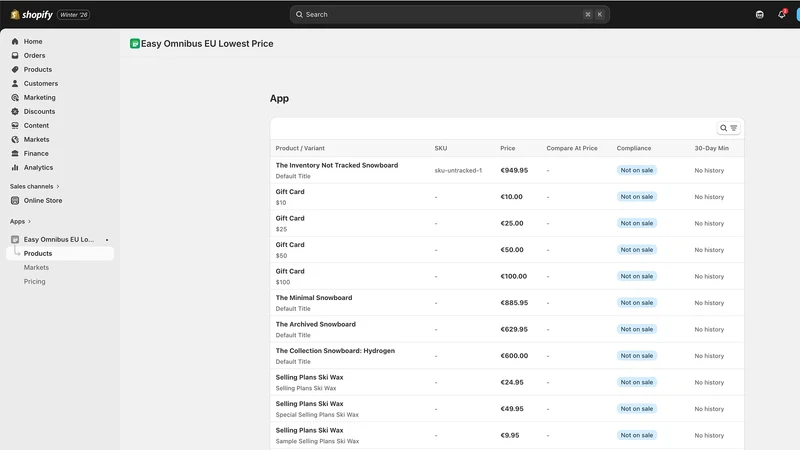Click Not on sale badge for €949.95 row

(x=636, y=170)
